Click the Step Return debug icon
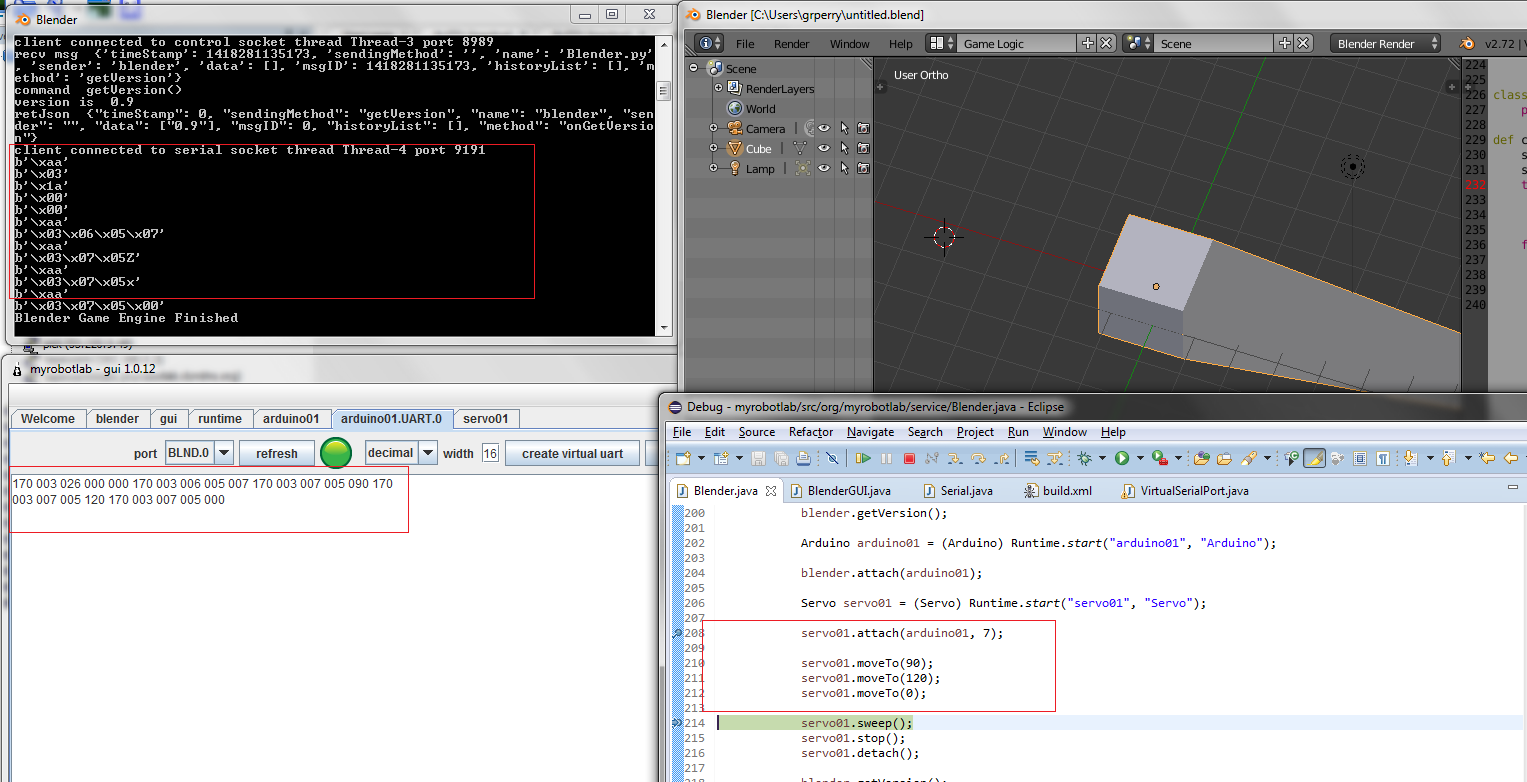Screen dimensions: 1527x782 (x=1002, y=458)
